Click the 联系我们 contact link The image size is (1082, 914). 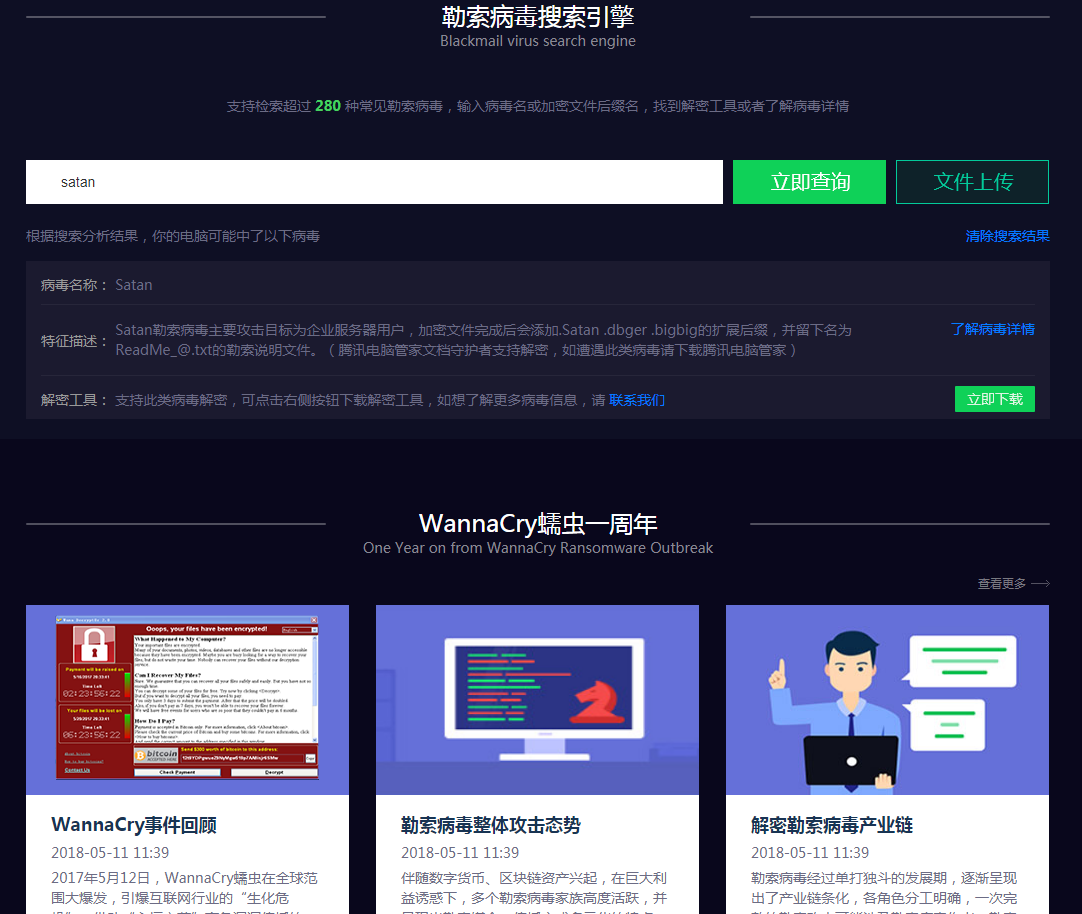click(x=637, y=400)
